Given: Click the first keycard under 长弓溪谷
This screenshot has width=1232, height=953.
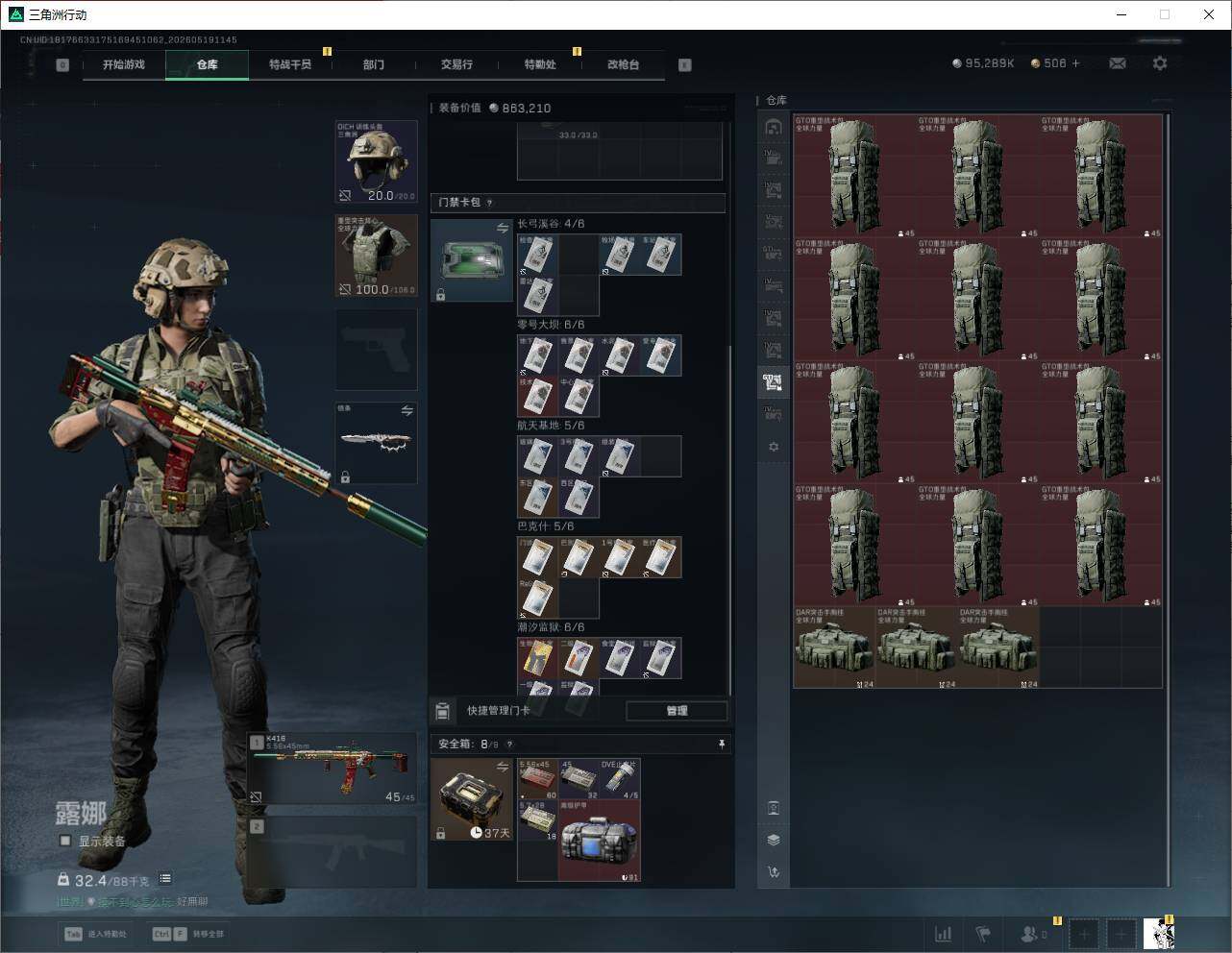Looking at the screenshot, I should tap(537, 255).
